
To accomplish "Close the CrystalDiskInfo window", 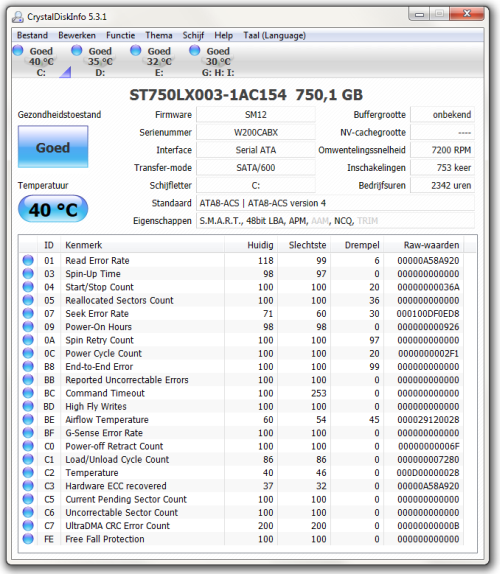I will click(x=467, y=14).
